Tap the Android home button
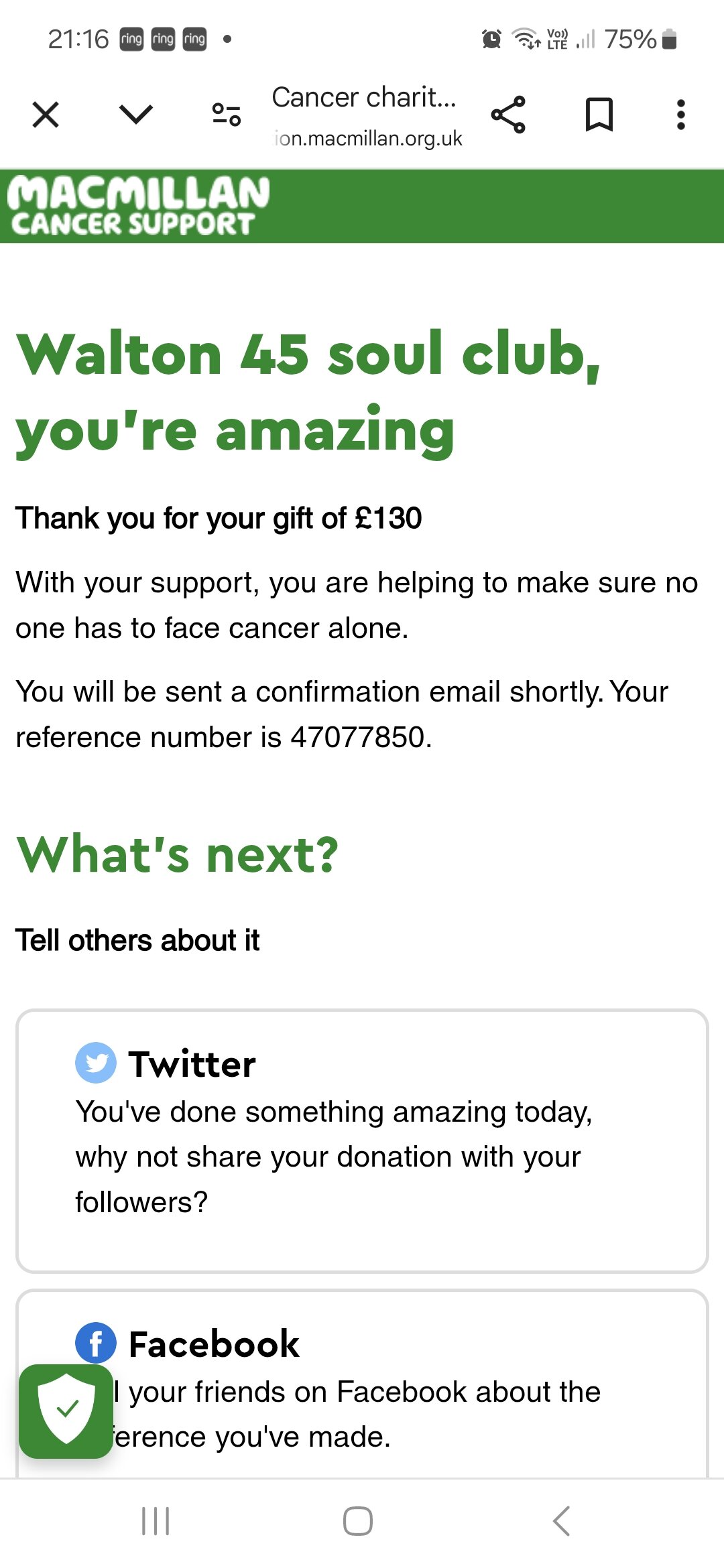Viewport: 724px width, 1568px height. 358,1521
